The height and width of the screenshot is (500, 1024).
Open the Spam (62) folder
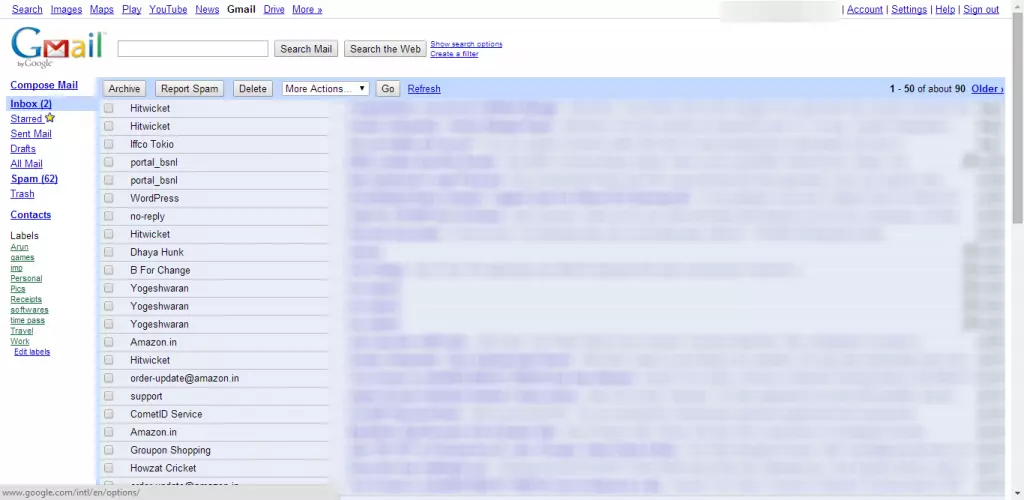click(x=34, y=179)
